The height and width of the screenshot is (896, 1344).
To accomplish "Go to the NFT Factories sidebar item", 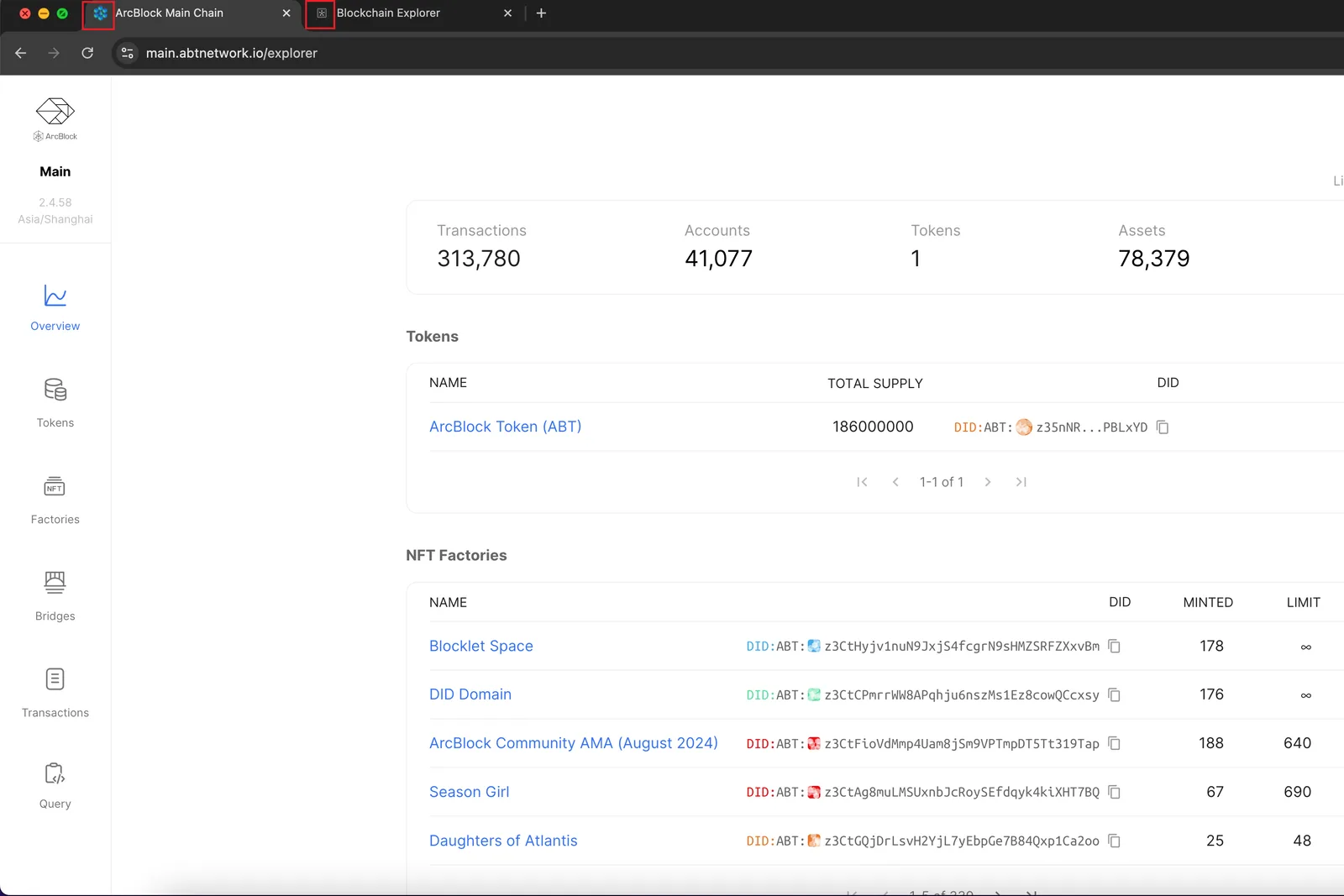I will click(55, 500).
